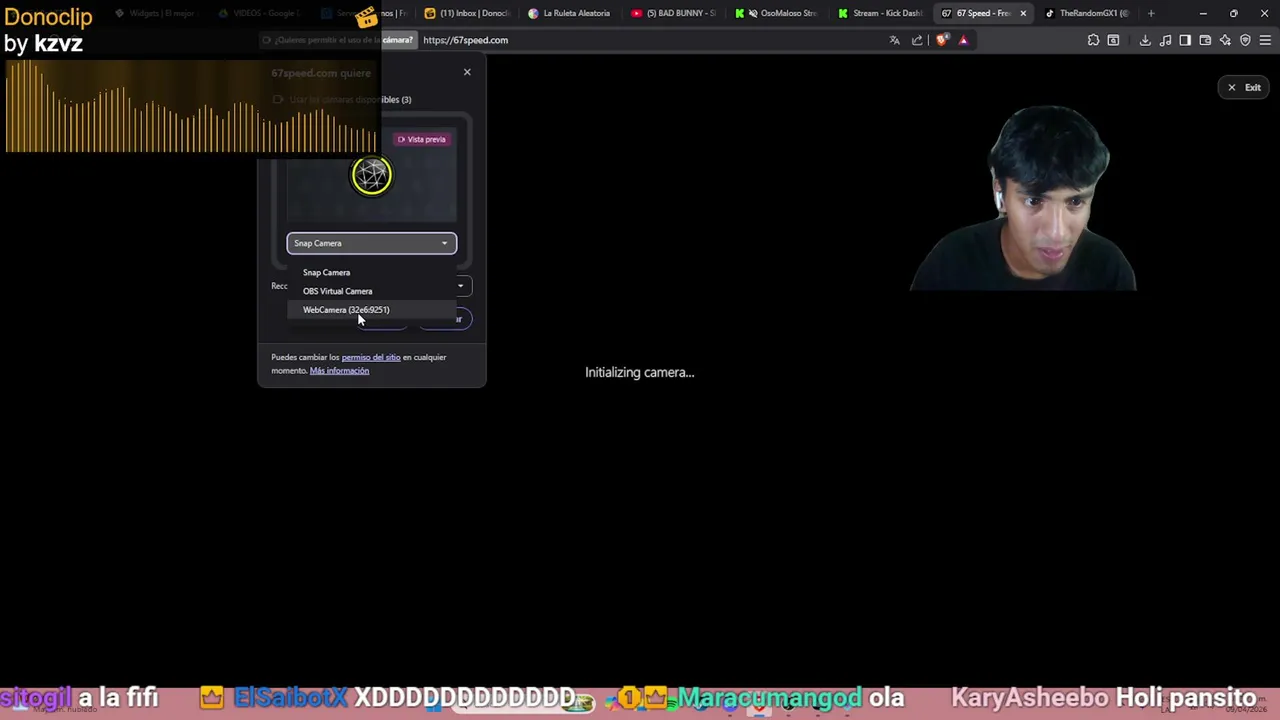
Task: Open the Snap Camera selection dropdown
Action: [372, 243]
